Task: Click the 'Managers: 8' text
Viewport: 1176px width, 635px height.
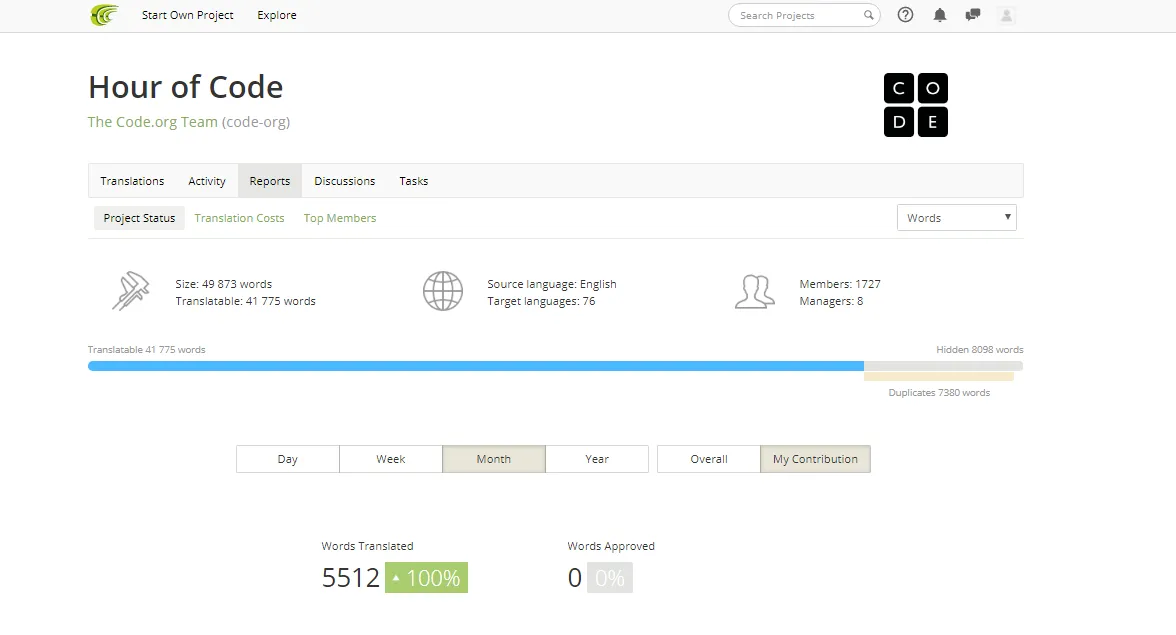Action: point(831,301)
